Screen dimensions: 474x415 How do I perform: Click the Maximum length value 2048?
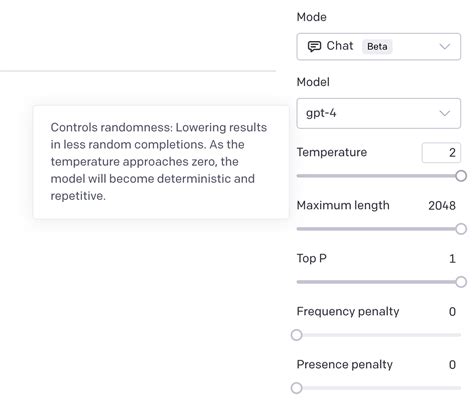(x=442, y=206)
